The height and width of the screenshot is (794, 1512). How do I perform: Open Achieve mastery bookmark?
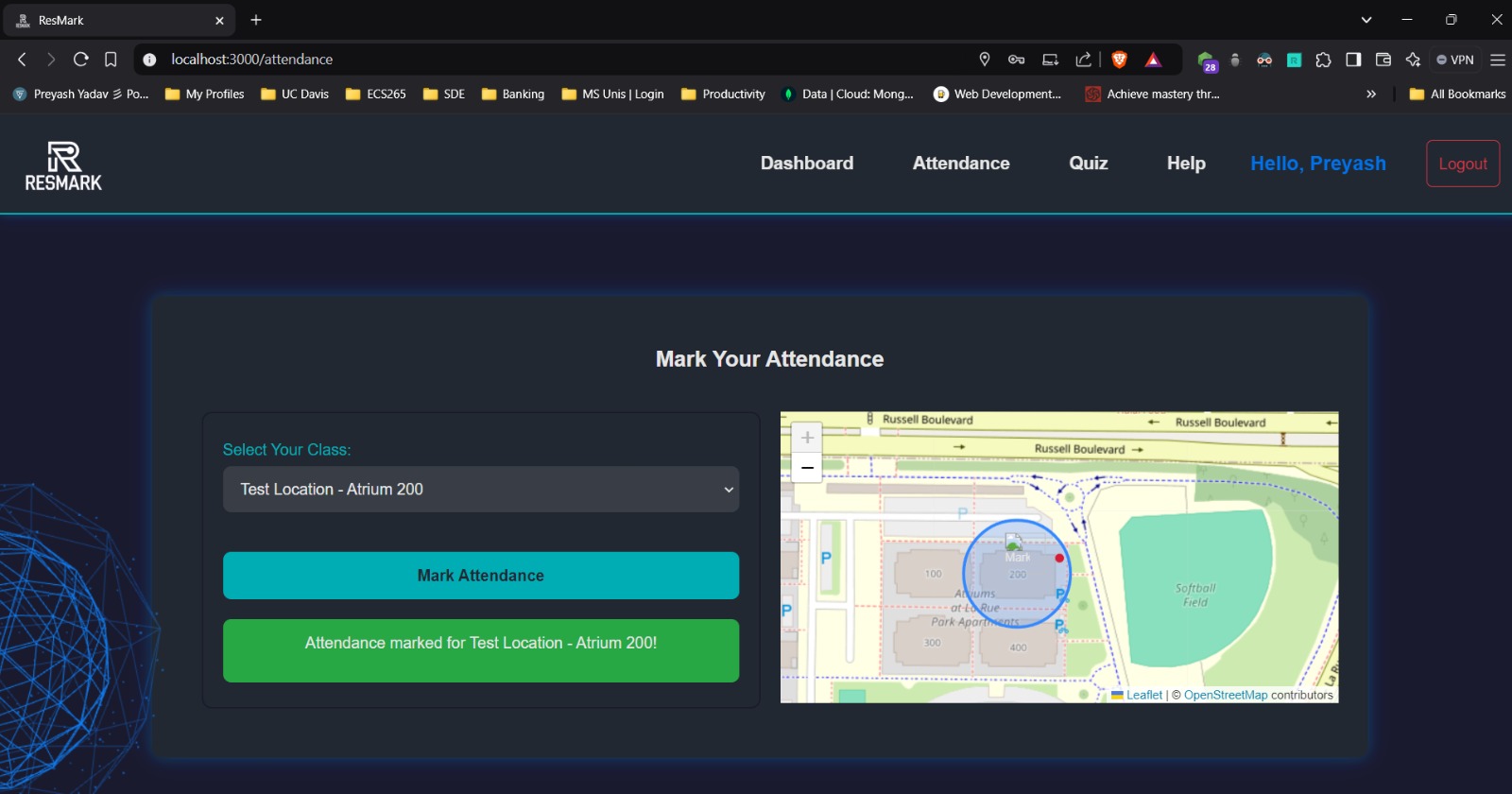point(1152,94)
